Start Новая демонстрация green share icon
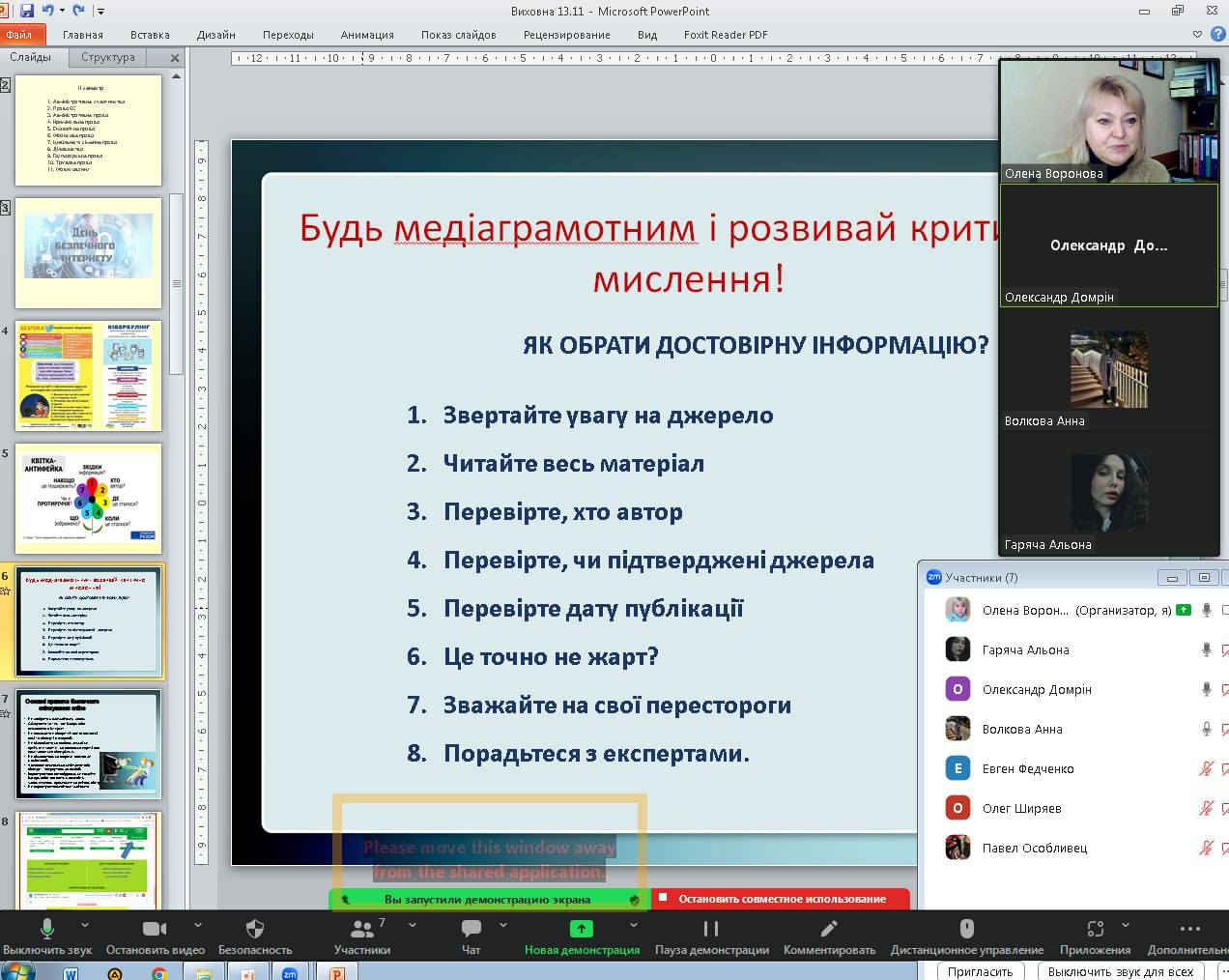The width and height of the screenshot is (1229, 980). pos(581,929)
